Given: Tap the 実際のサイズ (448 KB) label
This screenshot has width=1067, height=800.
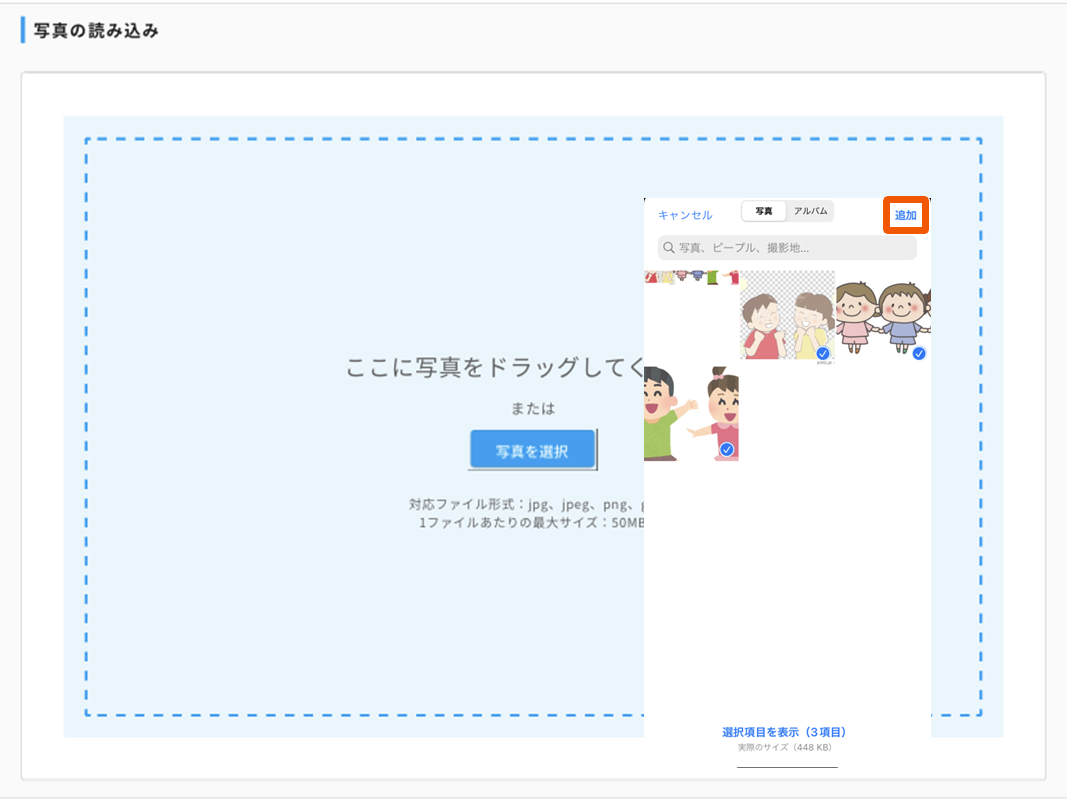Looking at the screenshot, I should 784,747.
